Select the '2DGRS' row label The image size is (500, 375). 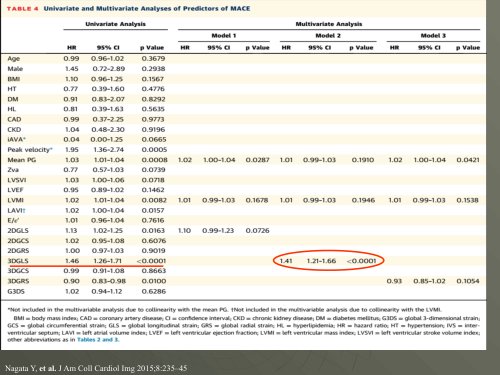click(x=18, y=251)
